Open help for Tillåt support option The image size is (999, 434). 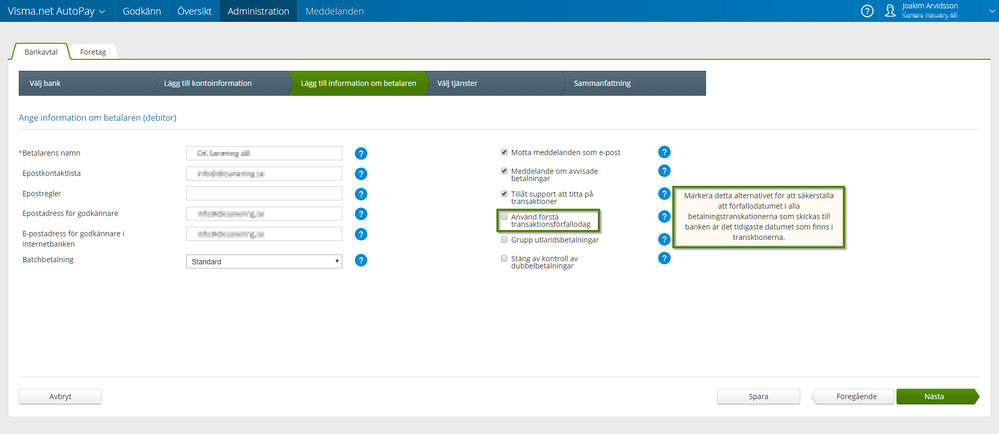tap(665, 193)
